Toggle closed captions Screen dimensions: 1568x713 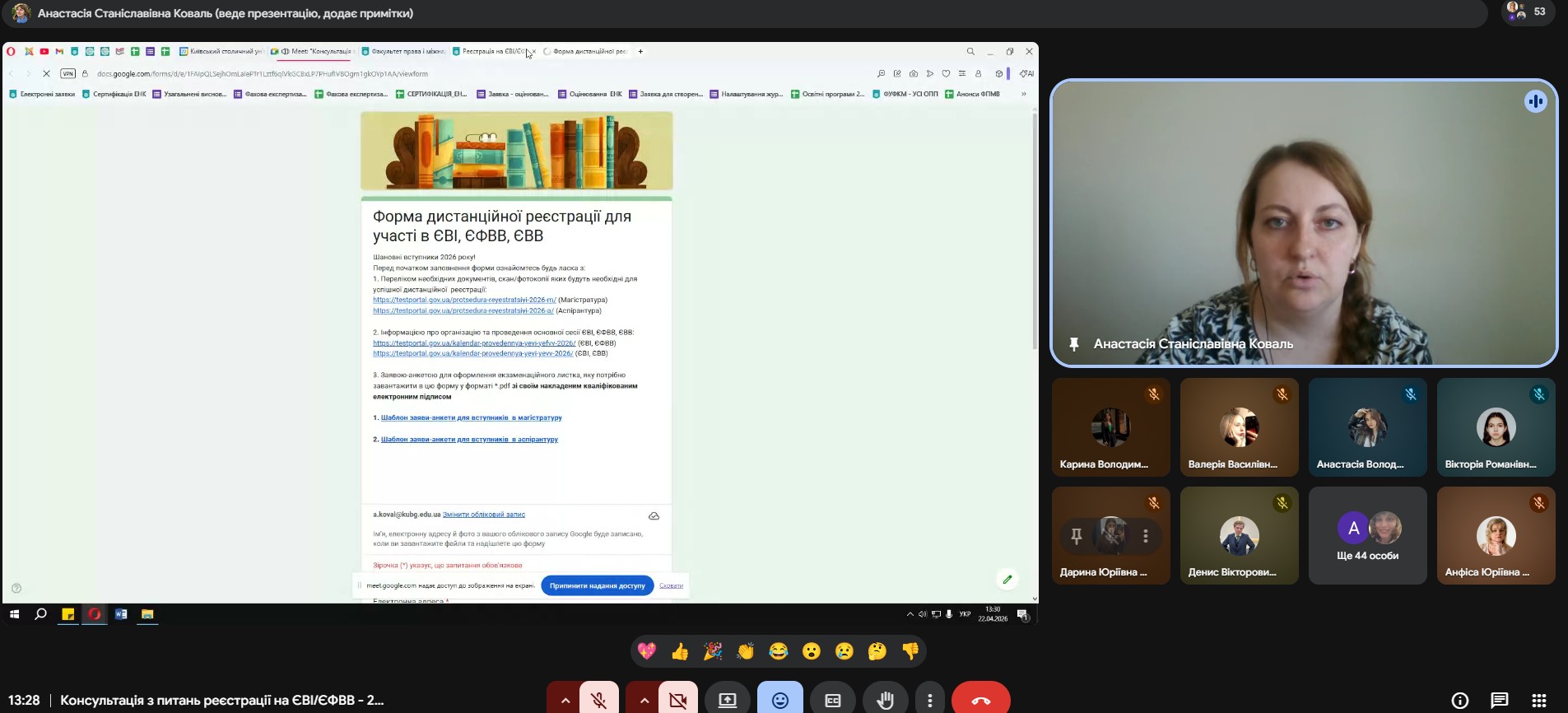[833, 700]
